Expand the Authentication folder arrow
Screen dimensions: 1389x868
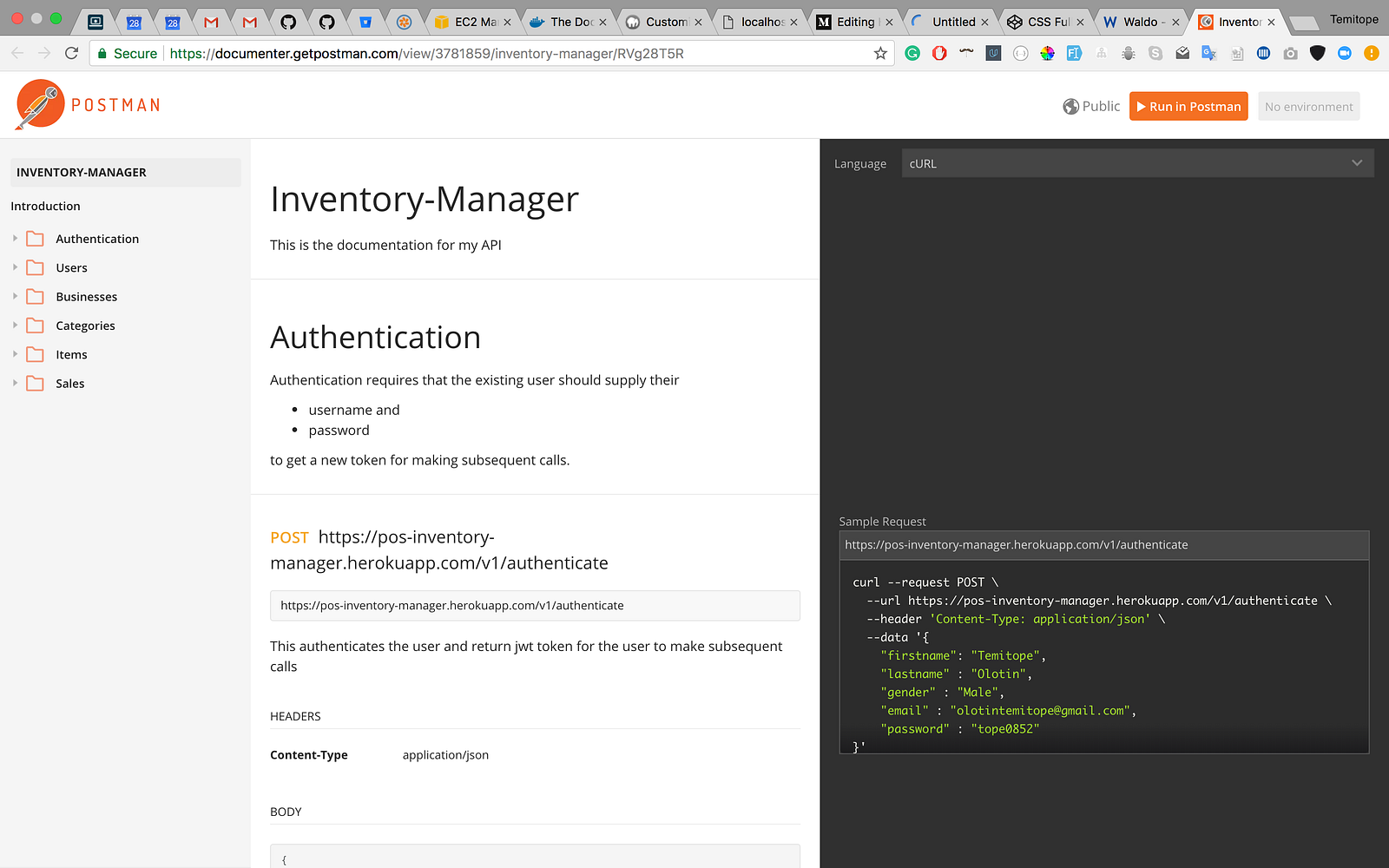point(15,238)
